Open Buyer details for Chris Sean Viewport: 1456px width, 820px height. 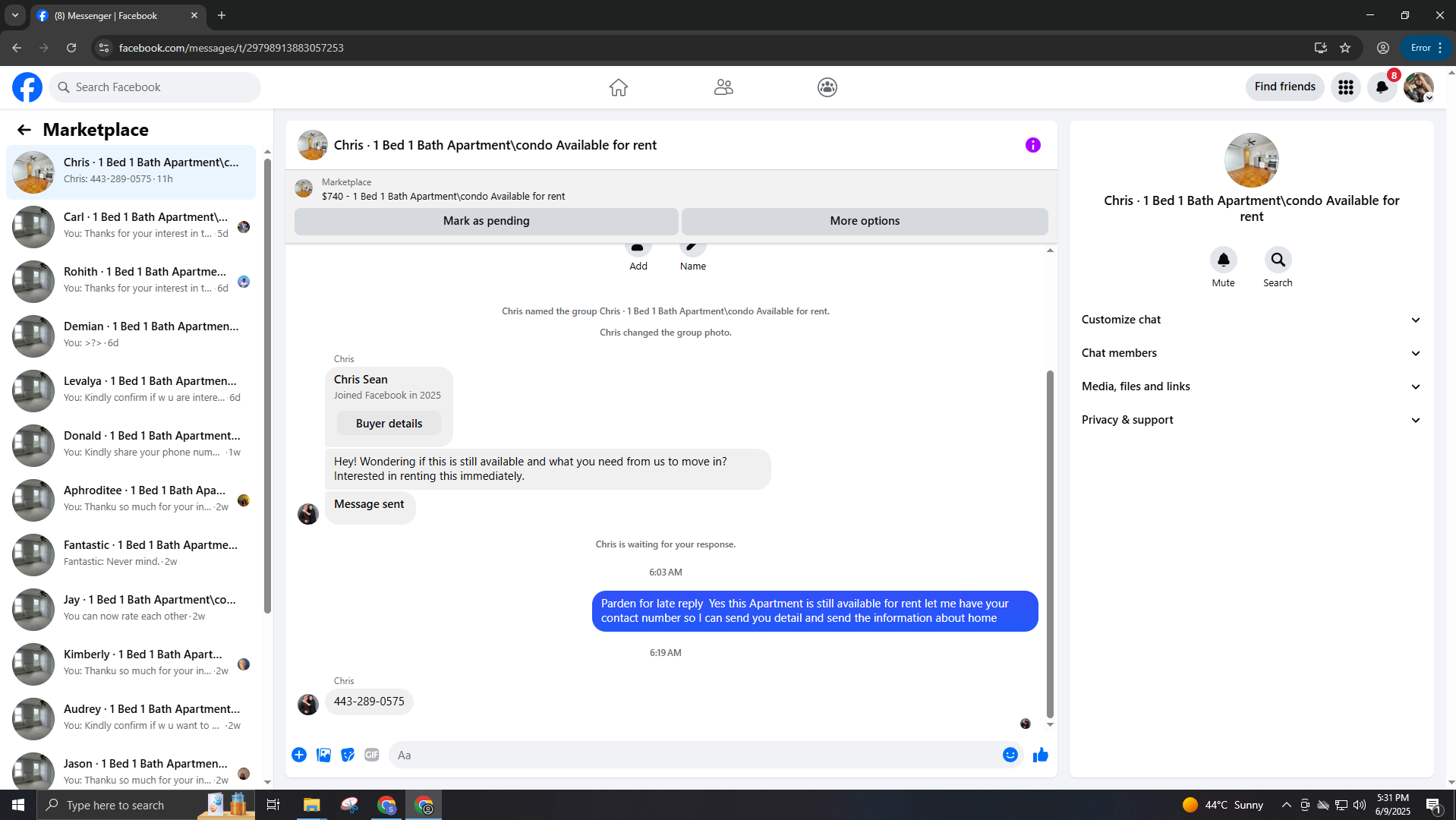tap(389, 424)
